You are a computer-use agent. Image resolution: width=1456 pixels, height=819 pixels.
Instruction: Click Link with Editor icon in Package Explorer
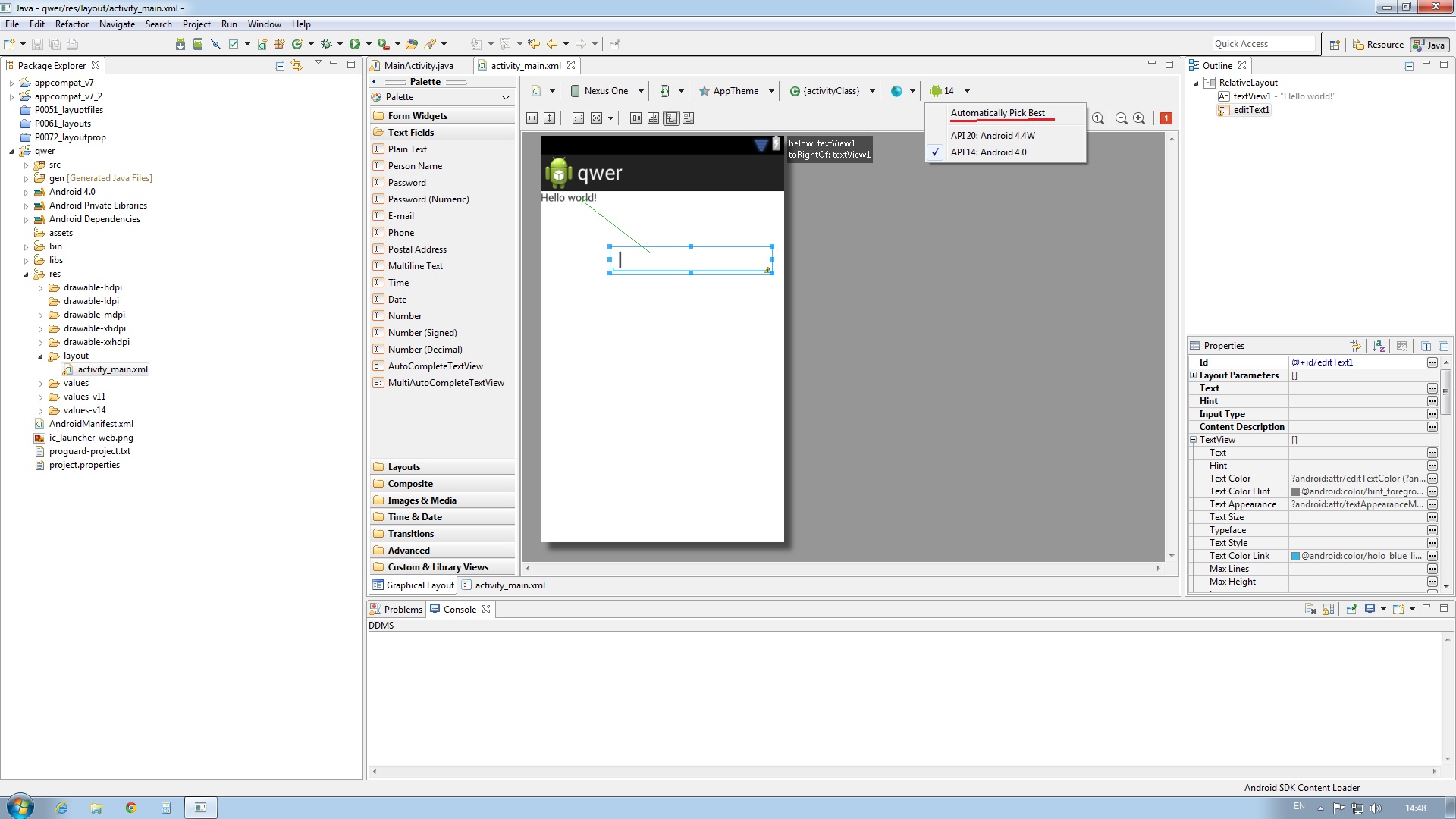click(297, 66)
